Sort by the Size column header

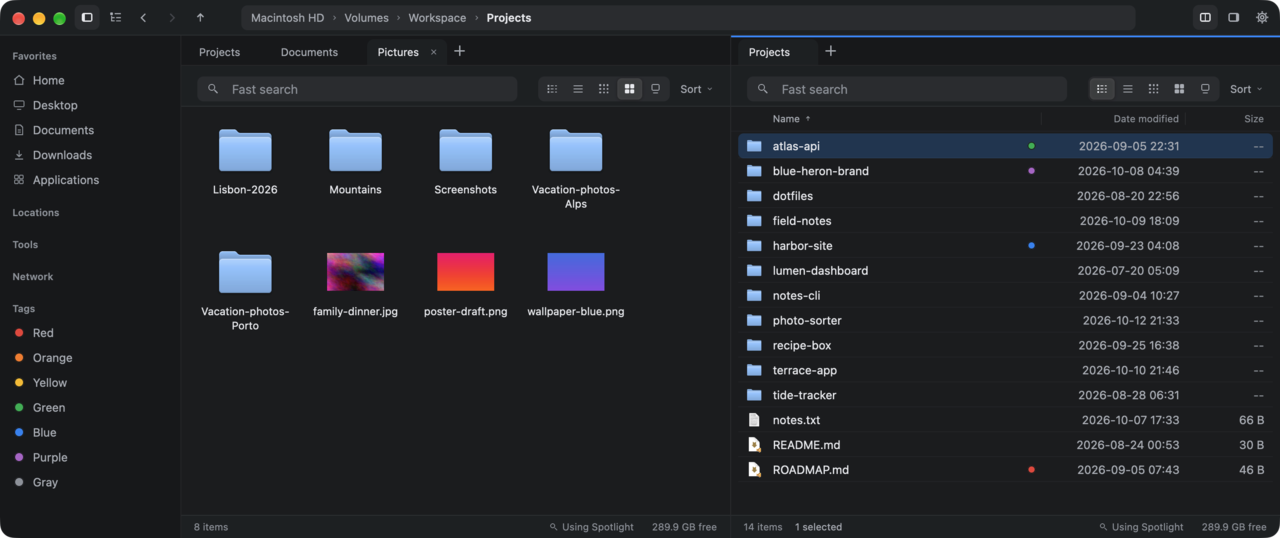(1253, 119)
